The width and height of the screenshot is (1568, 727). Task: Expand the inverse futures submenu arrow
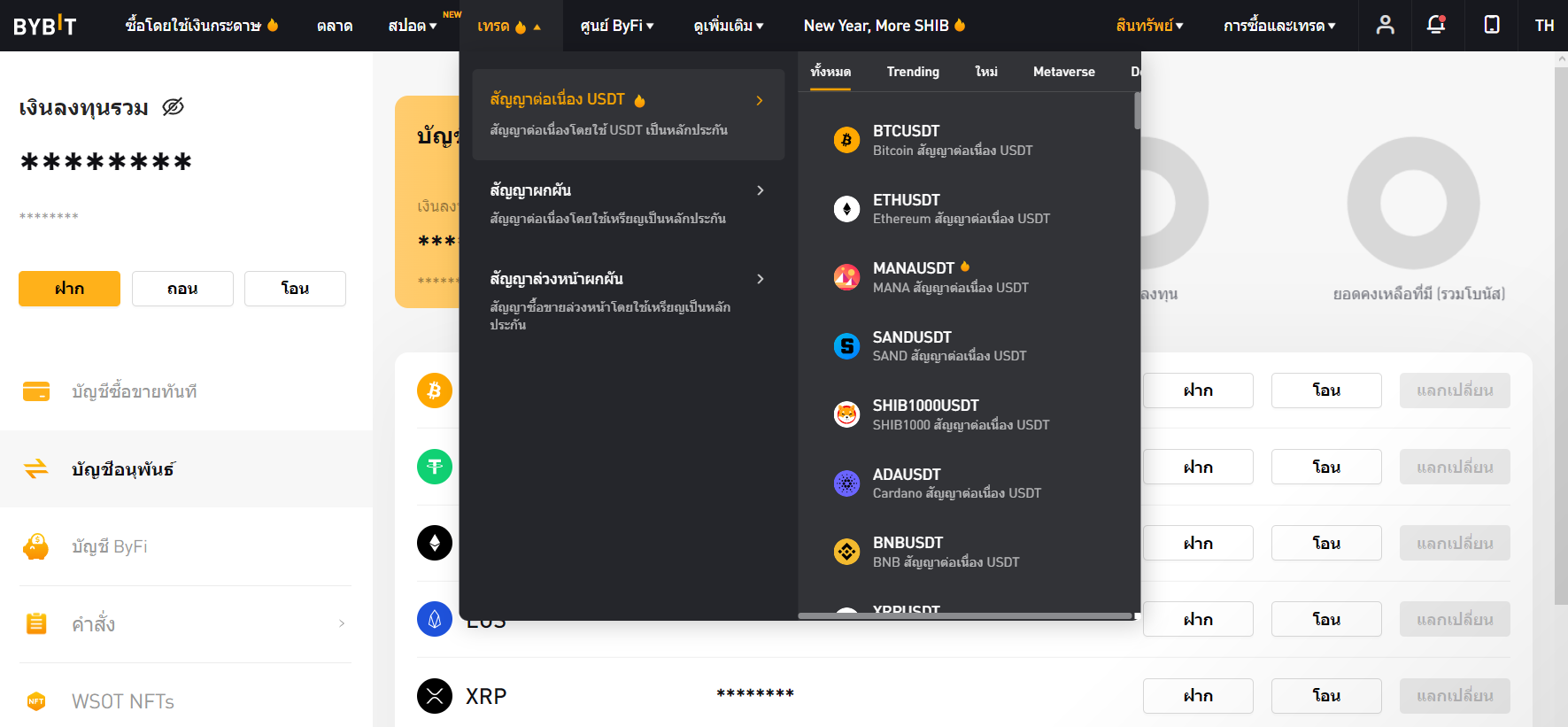click(760, 279)
